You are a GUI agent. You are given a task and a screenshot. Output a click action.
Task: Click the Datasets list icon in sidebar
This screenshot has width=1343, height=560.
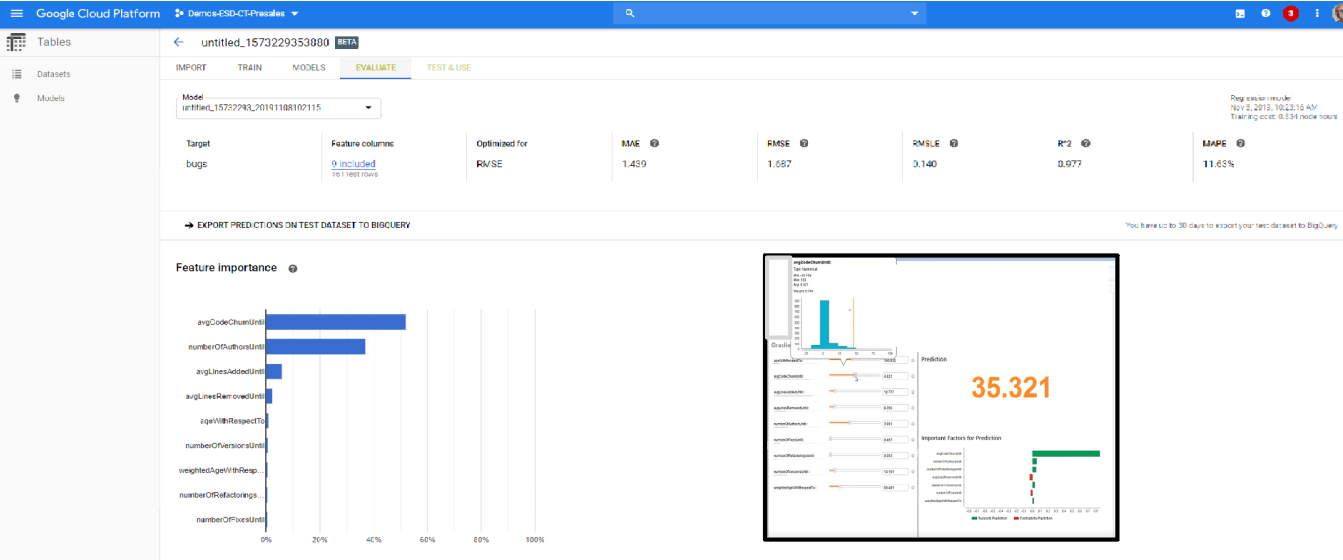pyautogui.click(x=17, y=74)
